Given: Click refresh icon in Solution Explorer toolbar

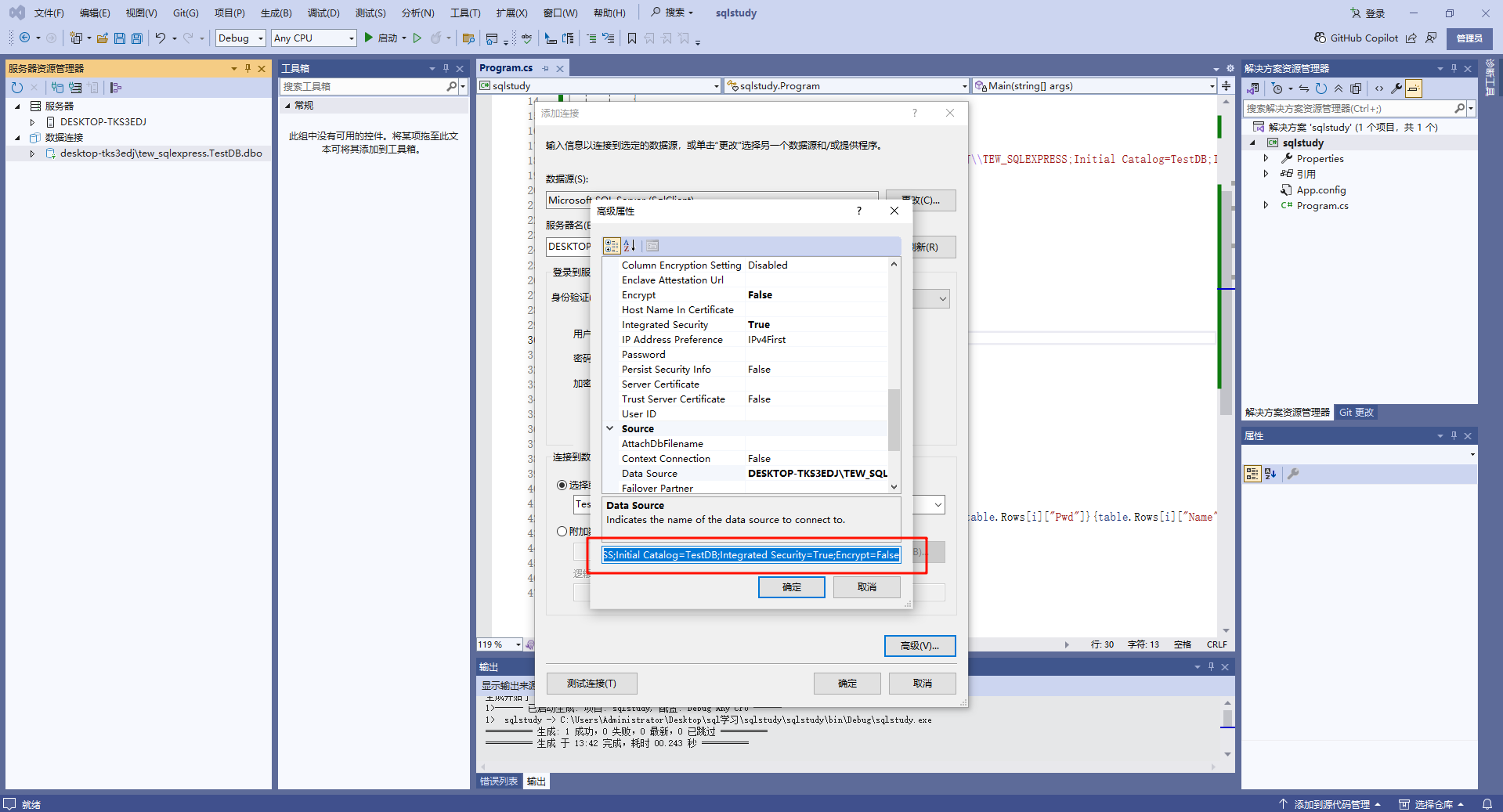Looking at the screenshot, I should pos(1321,88).
